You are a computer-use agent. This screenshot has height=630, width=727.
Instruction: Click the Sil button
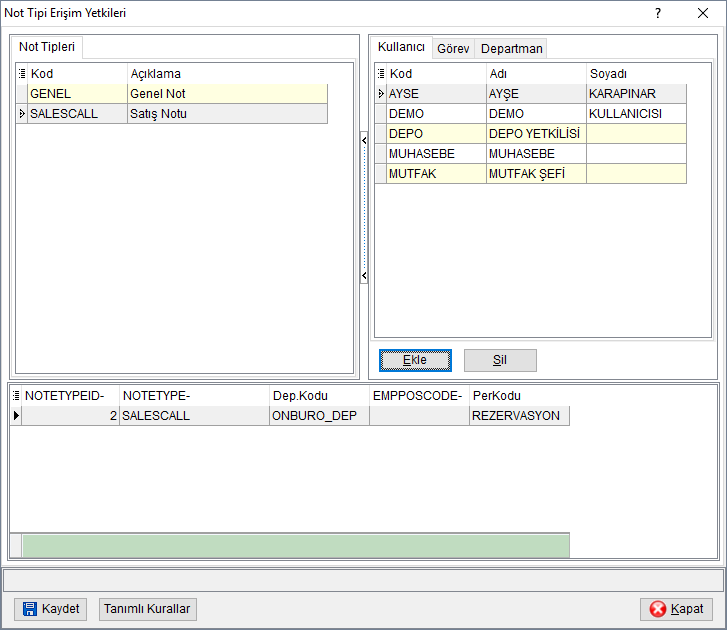point(500,360)
